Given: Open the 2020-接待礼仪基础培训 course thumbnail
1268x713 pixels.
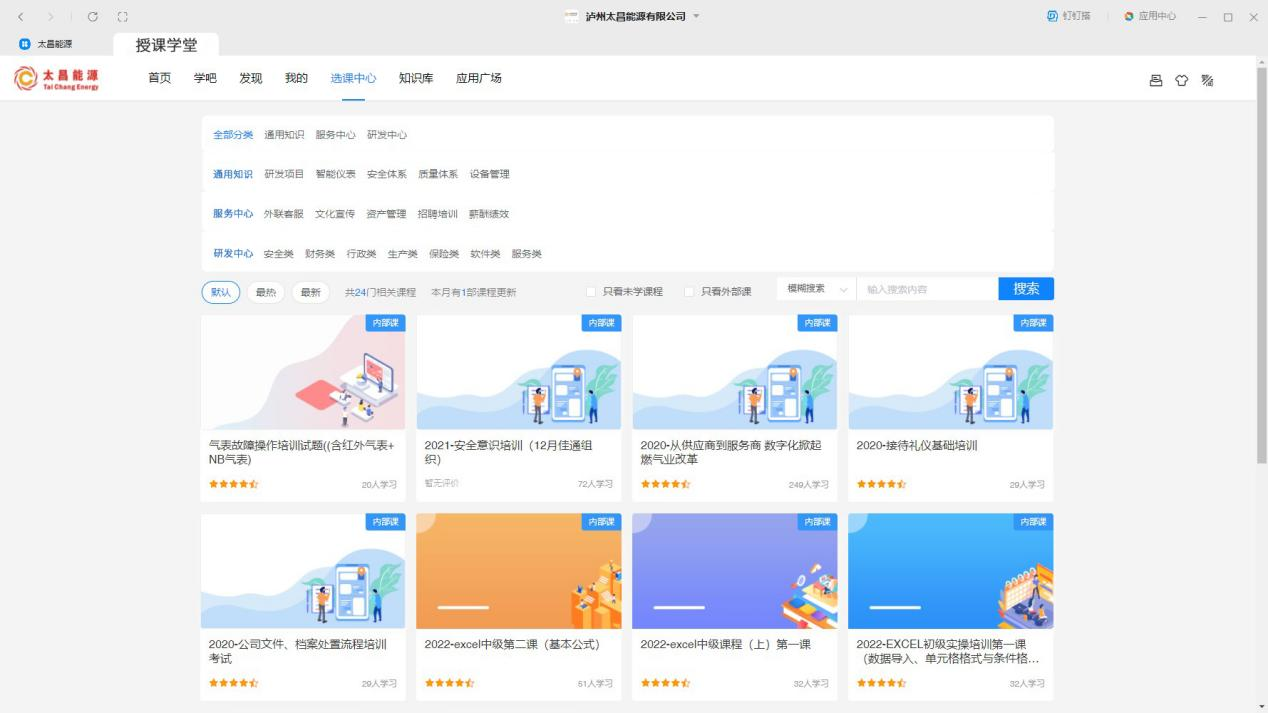Looking at the screenshot, I should [950, 373].
